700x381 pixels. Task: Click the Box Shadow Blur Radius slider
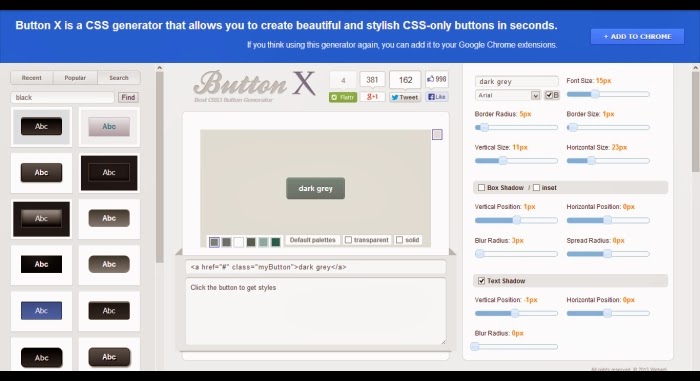516,254
